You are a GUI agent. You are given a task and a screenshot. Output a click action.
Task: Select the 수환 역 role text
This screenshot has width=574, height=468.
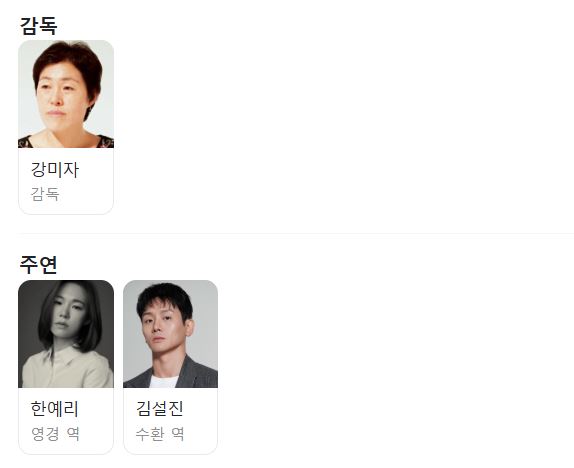160,434
